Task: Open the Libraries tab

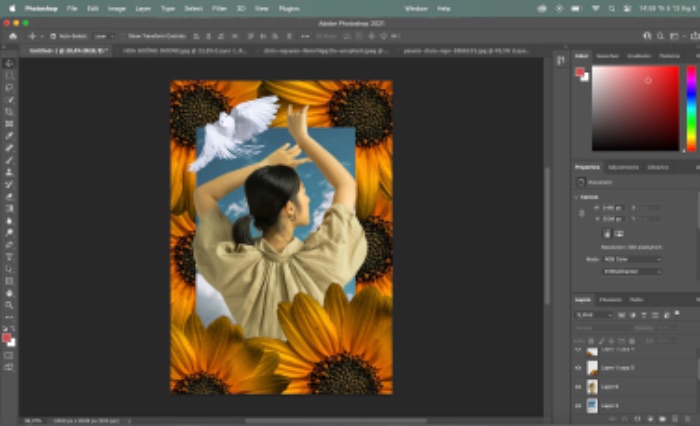Action: pyautogui.click(x=658, y=167)
